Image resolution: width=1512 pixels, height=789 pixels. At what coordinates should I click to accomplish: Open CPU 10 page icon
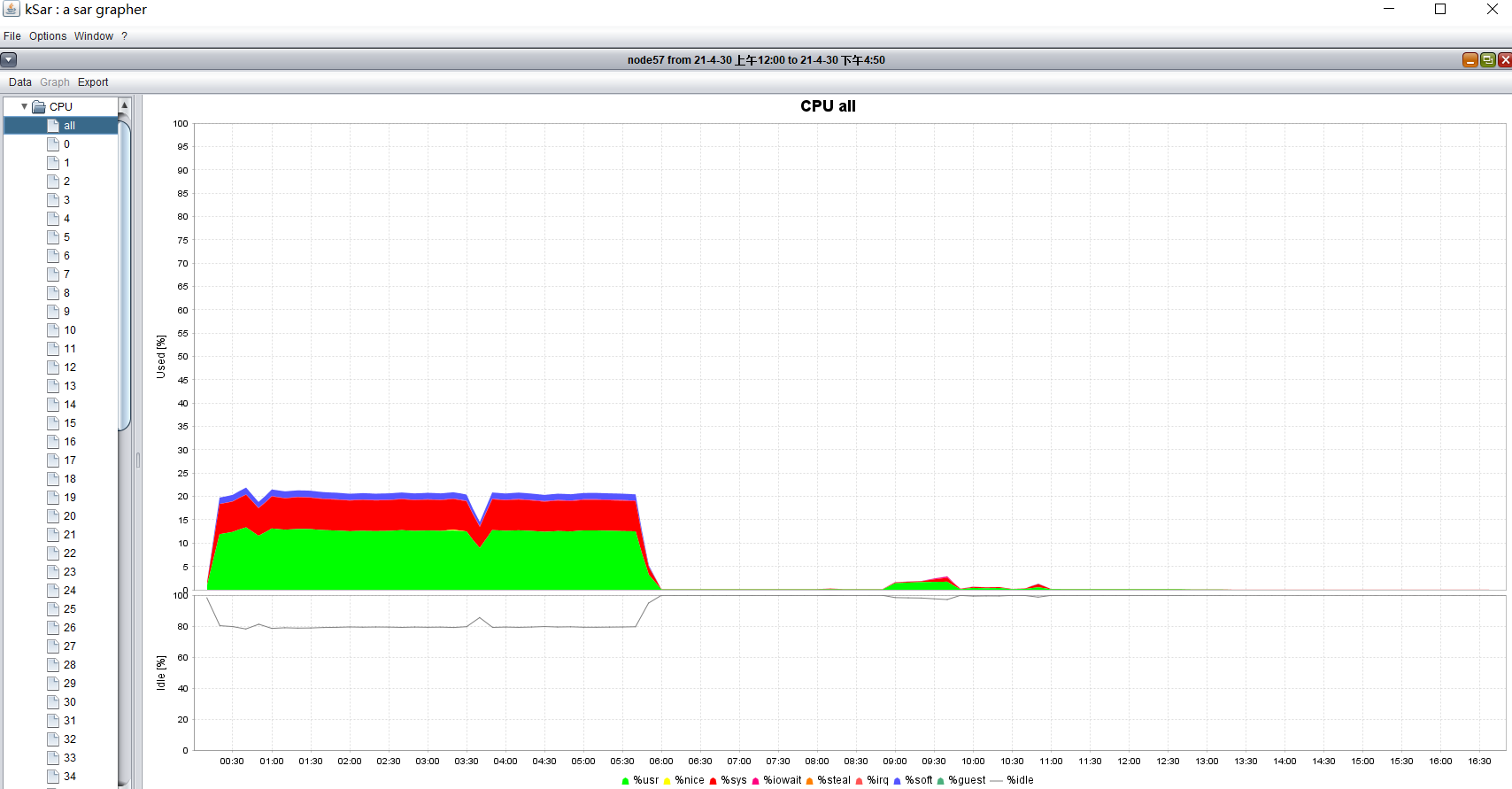point(53,329)
